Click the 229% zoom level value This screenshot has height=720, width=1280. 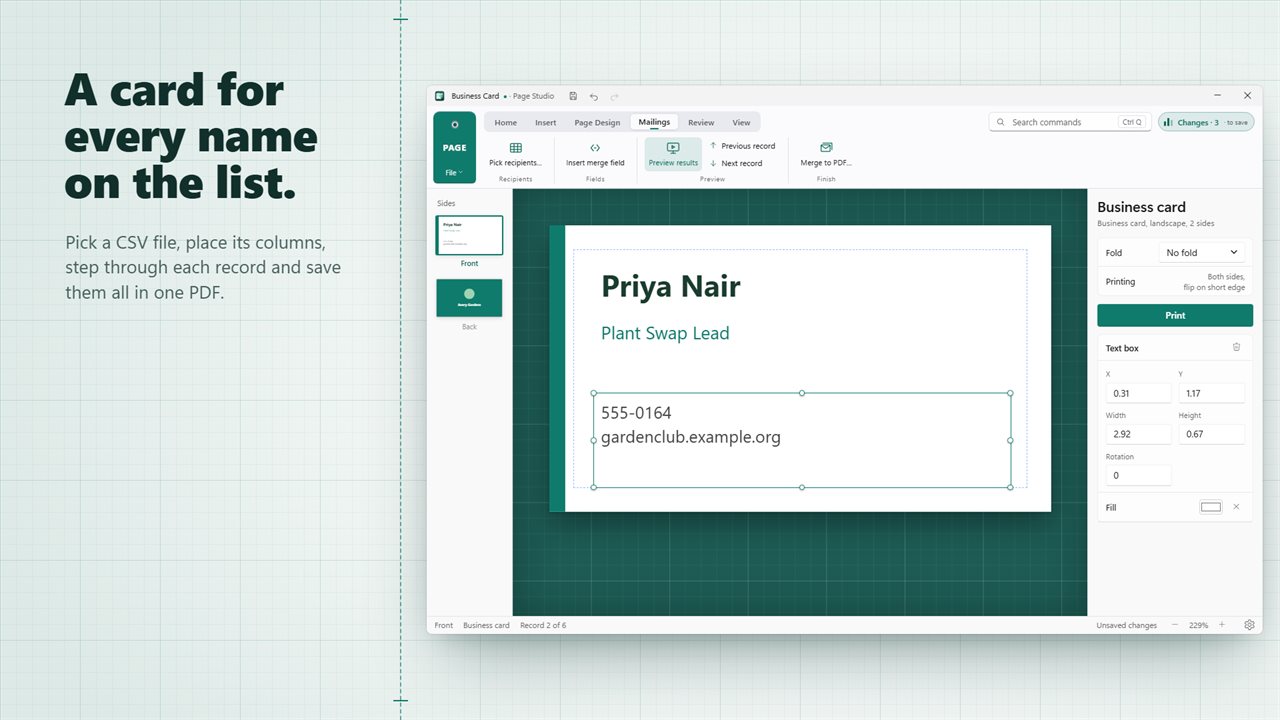[x=1198, y=625]
